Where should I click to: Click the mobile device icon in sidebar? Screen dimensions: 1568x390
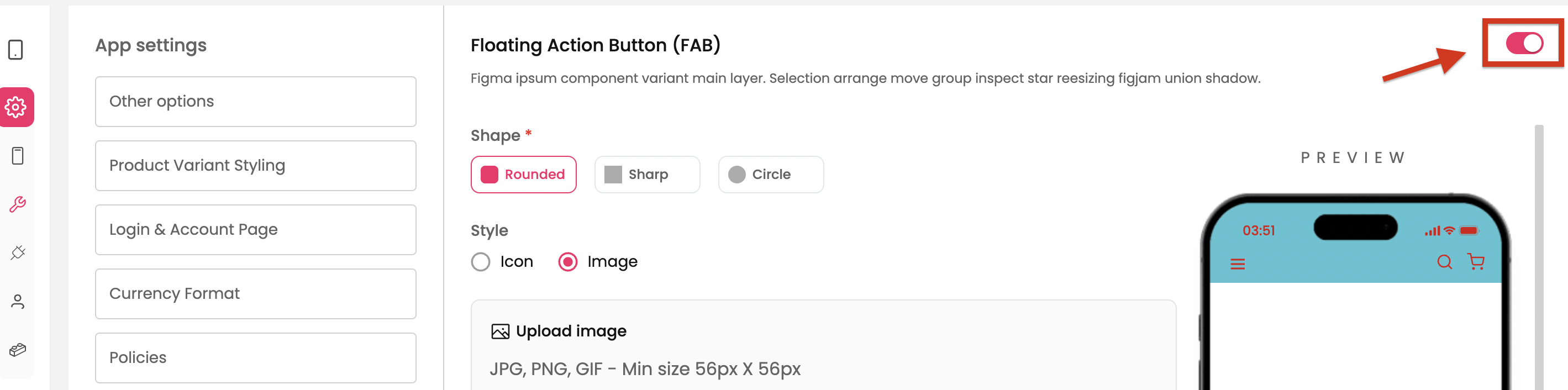[16, 50]
